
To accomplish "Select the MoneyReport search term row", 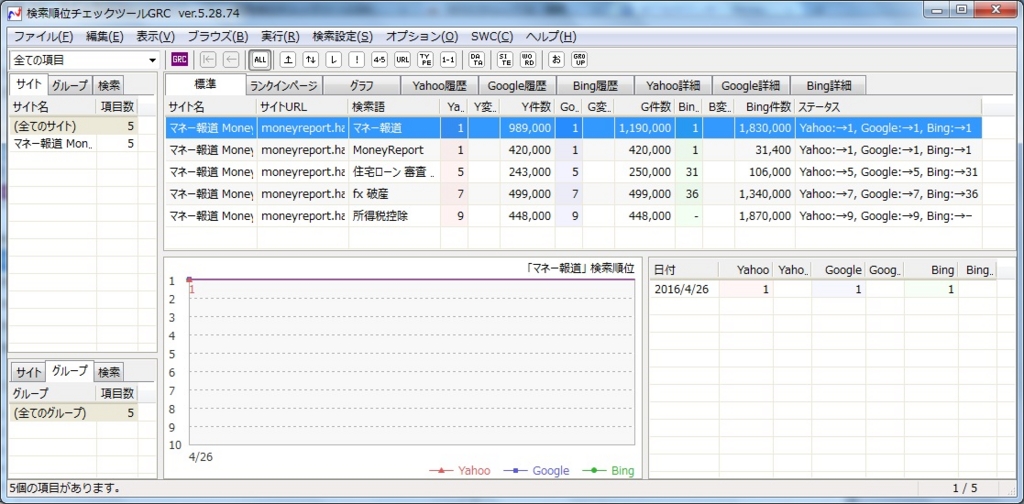I will click(x=573, y=150).
